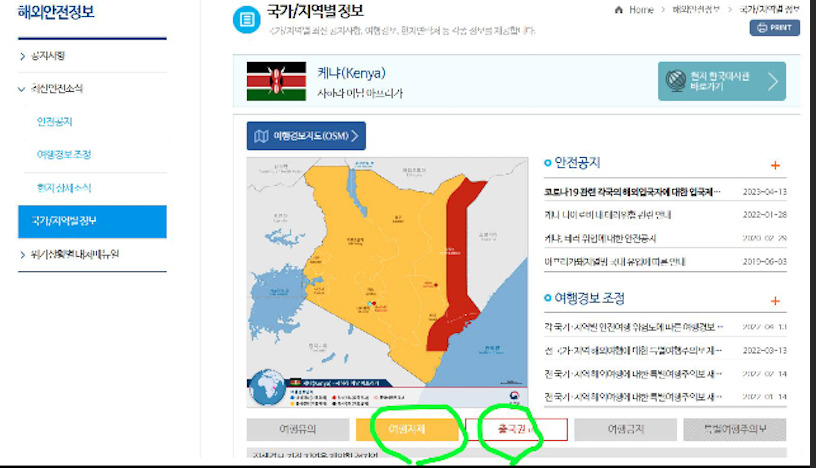Select the 여행금지 alert level tab

[626, 429]
